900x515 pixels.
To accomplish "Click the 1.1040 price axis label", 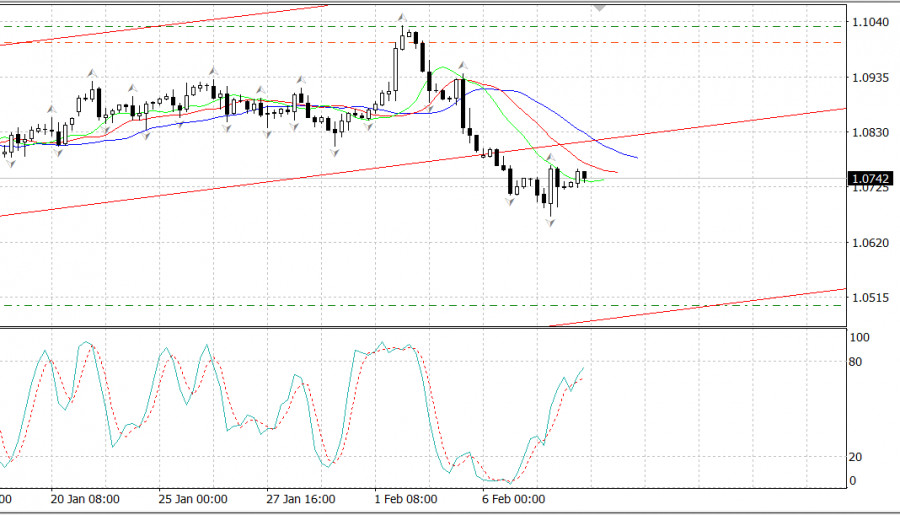I will tap(868, 22).
